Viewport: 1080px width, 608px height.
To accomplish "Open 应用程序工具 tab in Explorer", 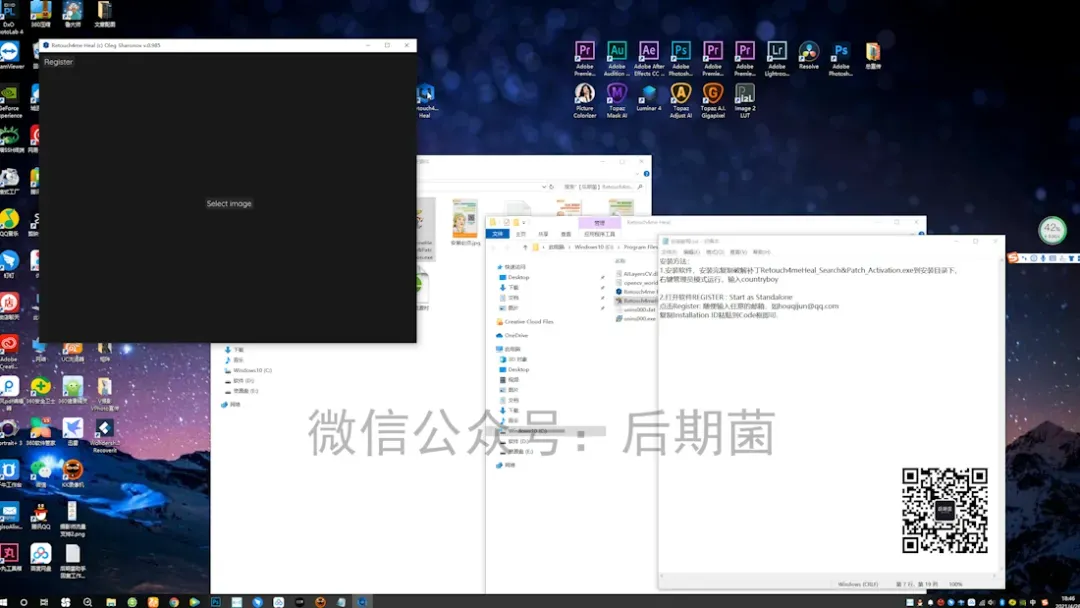I will coord(599,234).
